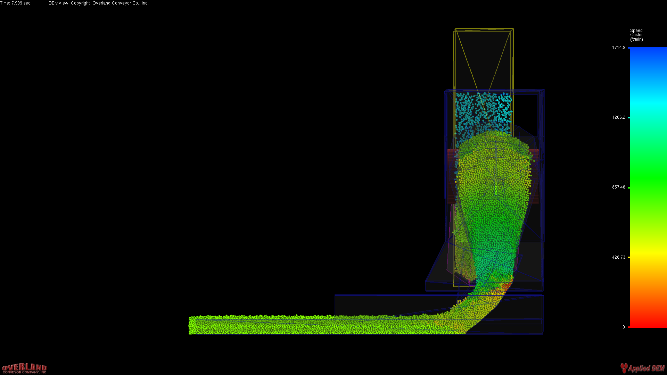667x375 pixels.
Task: Click the left end of the conveyor belt particles
Action: click(196, 325)
